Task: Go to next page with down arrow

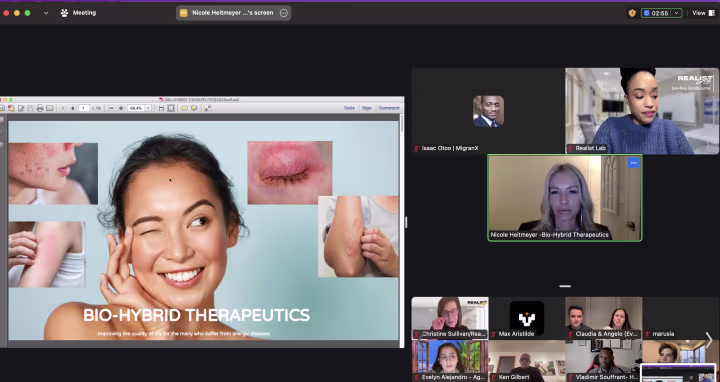Action: pyautogui.click(x=73, y=108)
